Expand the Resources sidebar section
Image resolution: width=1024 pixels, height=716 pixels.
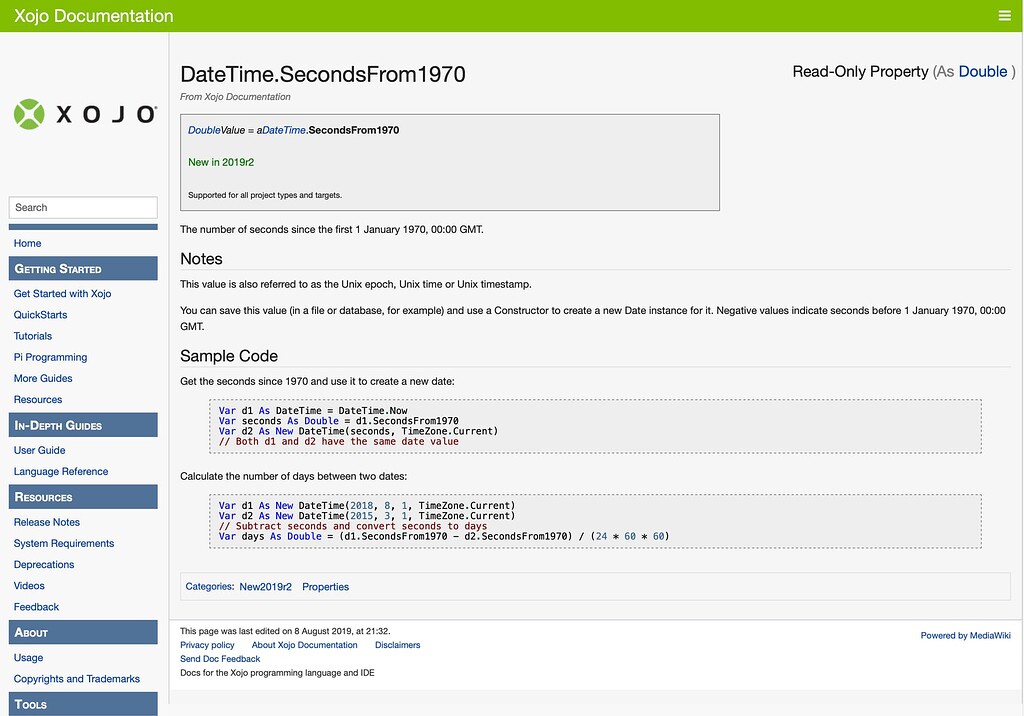pos(83,496)
